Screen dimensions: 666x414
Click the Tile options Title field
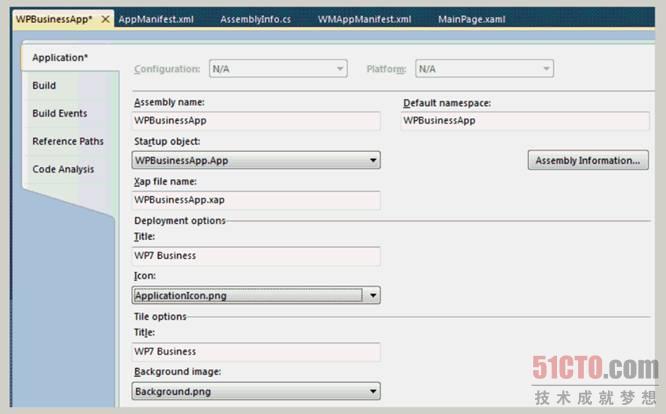(256, 352)
